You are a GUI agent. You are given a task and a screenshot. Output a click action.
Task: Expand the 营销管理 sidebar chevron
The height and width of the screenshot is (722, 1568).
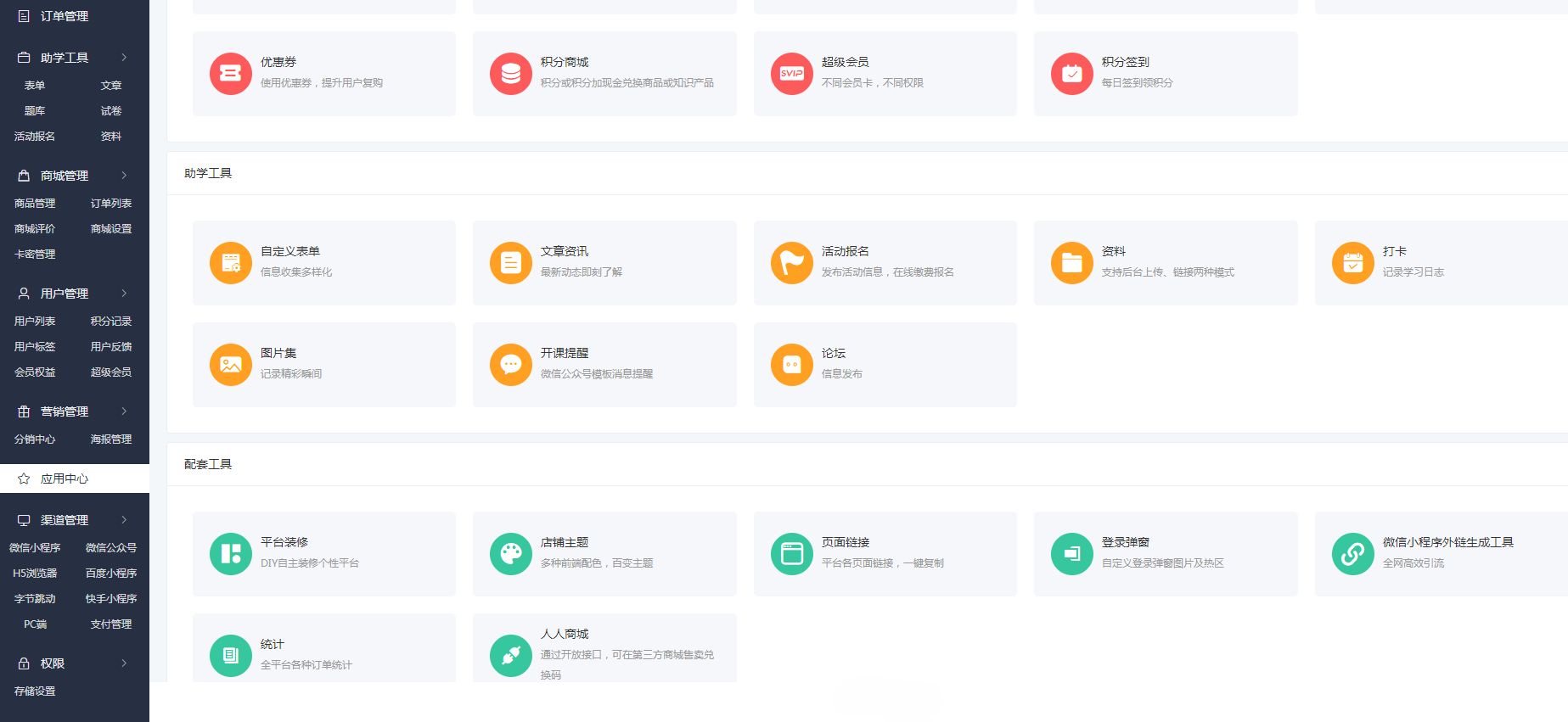[x=124, y=411]
